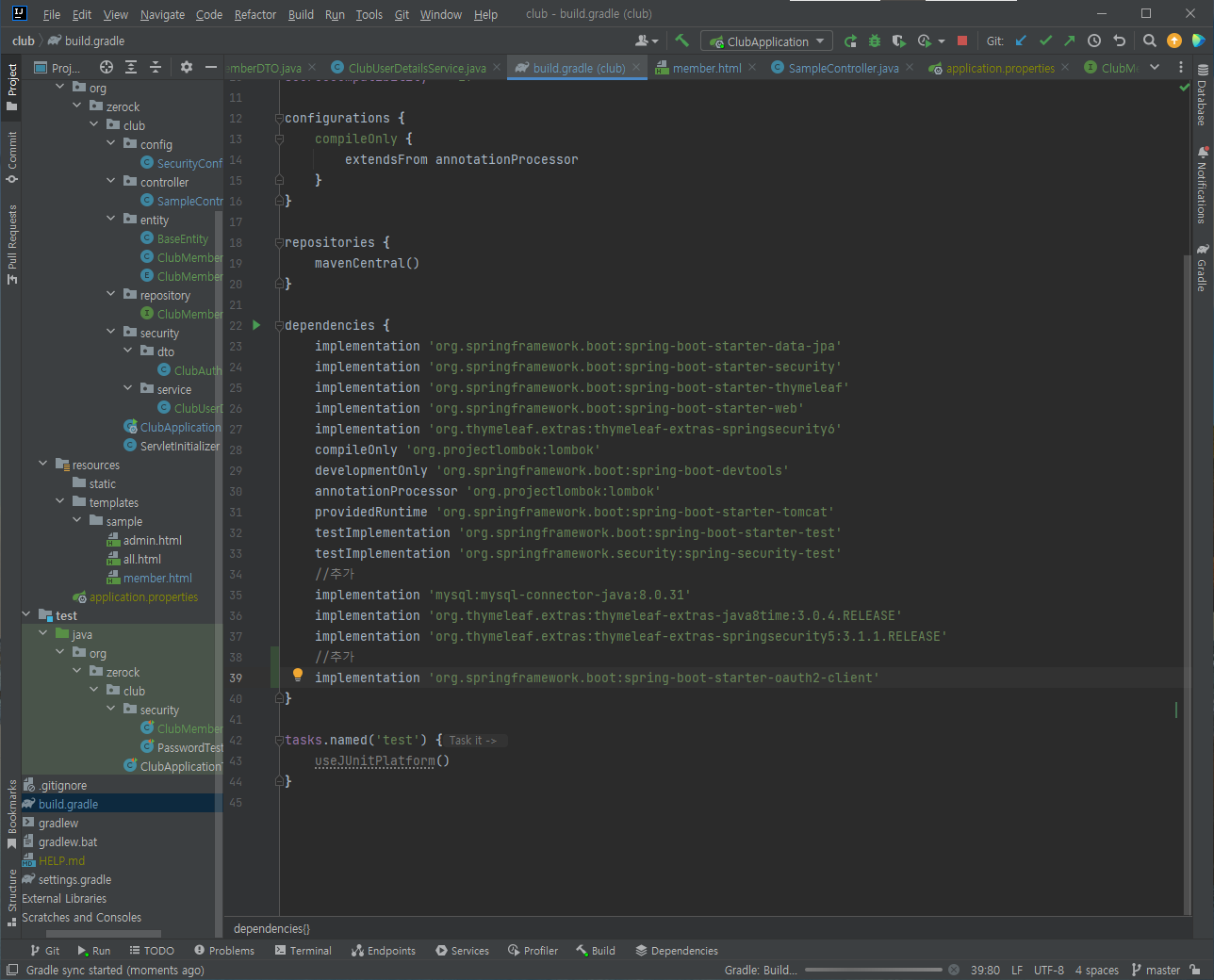Image resolution: width=1214 pixels, height=980 pixels.
Task: Open the File menu
Action: tap(52, 14)
